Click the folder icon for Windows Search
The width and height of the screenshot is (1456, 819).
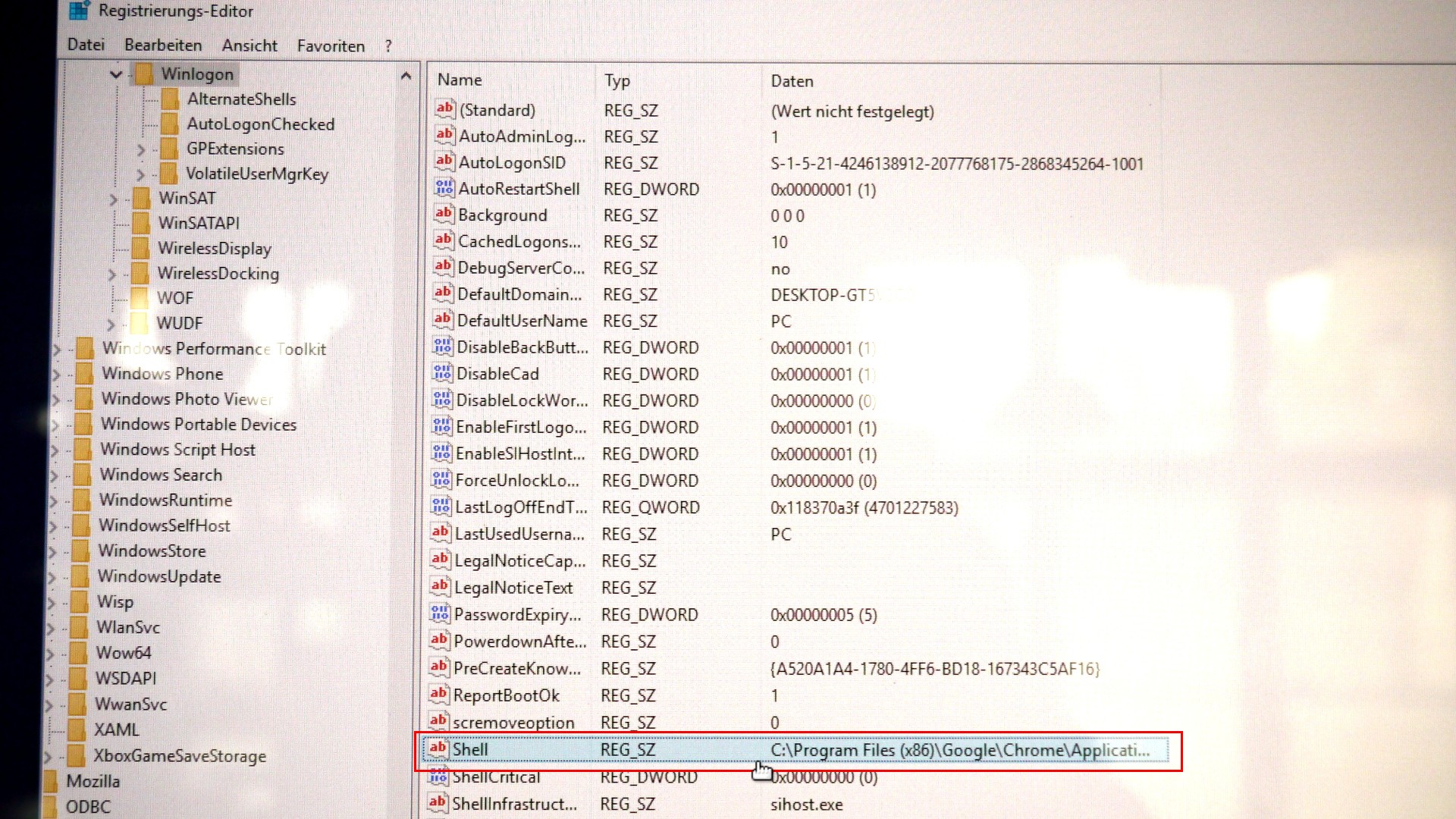(82, 475)
